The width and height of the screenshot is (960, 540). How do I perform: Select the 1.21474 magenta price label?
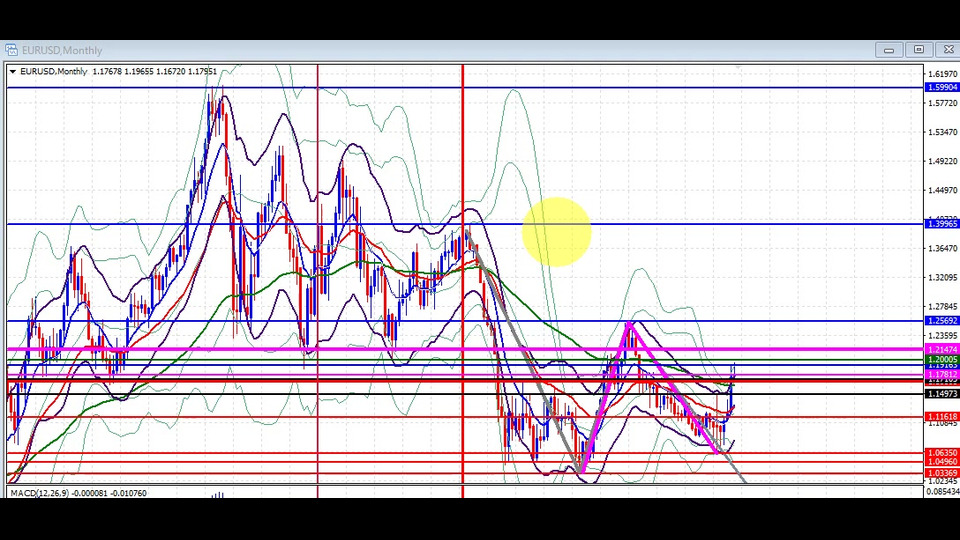942,350
